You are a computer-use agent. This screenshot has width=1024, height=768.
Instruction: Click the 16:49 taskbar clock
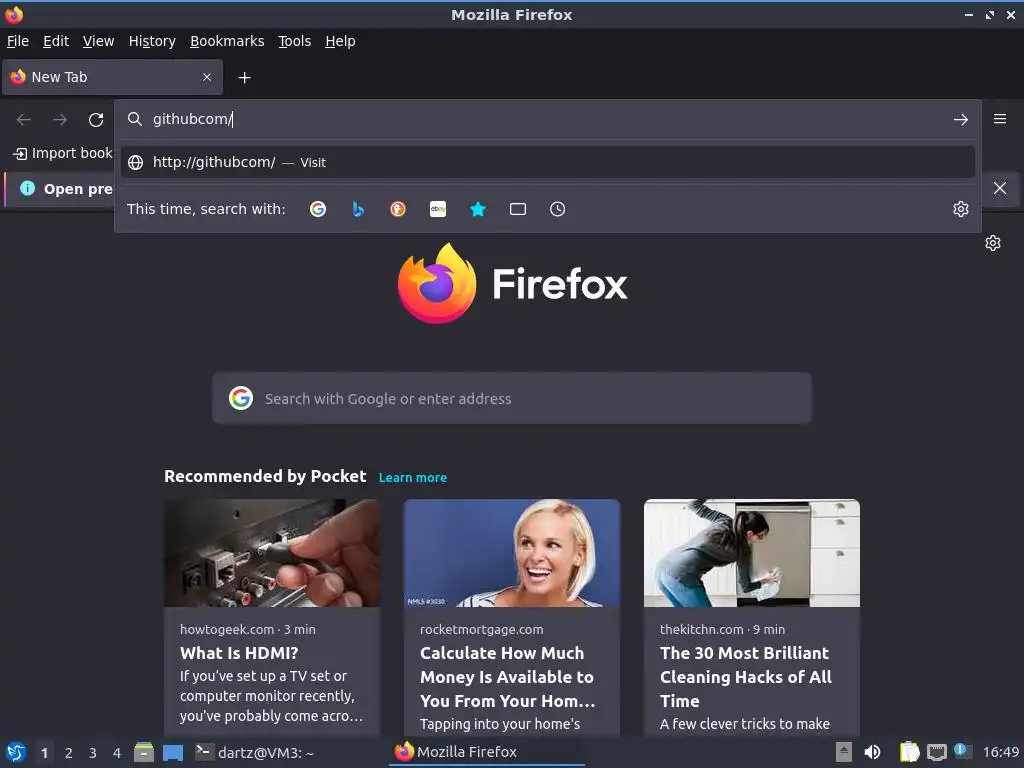(1000, 752)
